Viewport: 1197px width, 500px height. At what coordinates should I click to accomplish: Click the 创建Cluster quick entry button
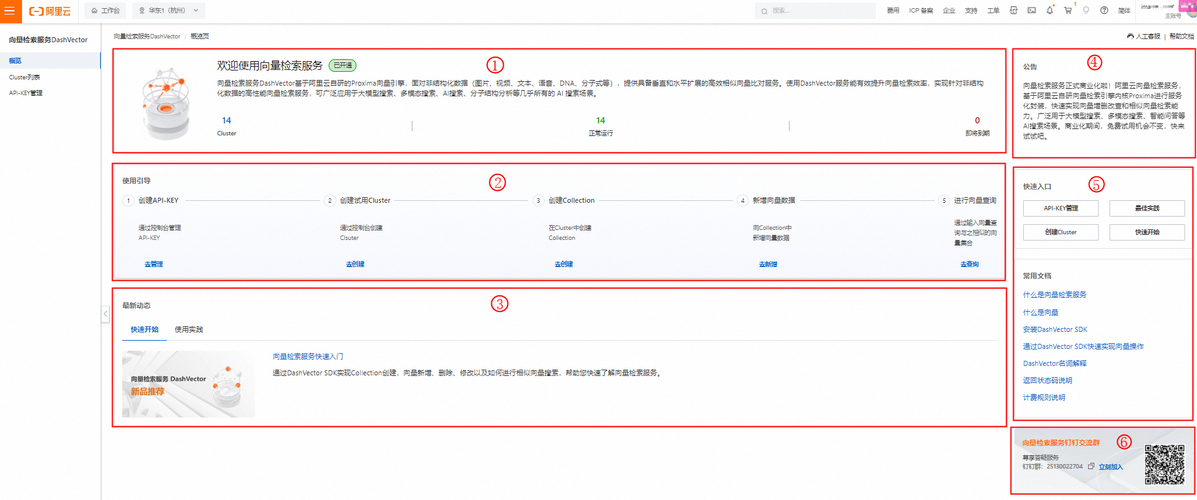click(1060, 231)
